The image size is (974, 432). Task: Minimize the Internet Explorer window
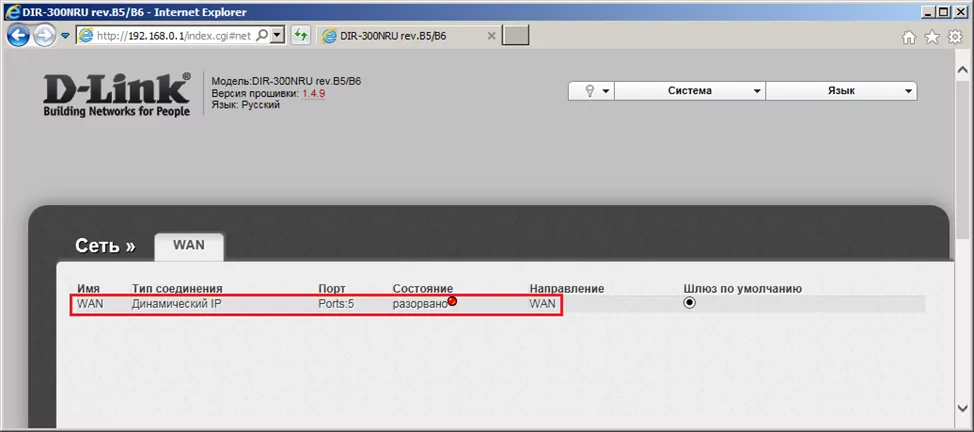click(929, 11)
